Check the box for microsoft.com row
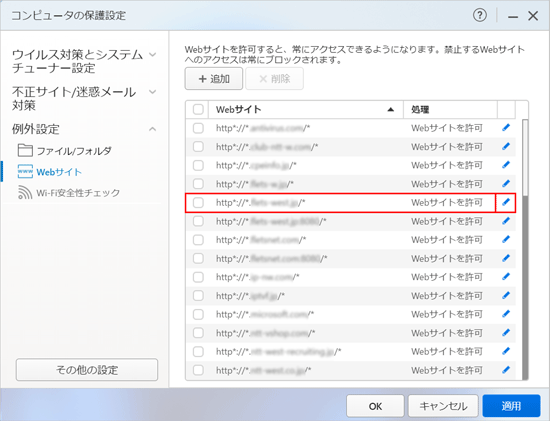The height and width of the screenshot is (421, 550). click(x=198, y=314)
